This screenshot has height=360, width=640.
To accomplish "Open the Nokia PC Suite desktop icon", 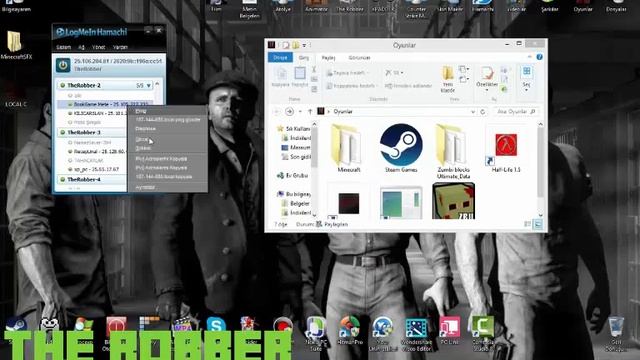I will pyautogui.click(x=316, y=333).
